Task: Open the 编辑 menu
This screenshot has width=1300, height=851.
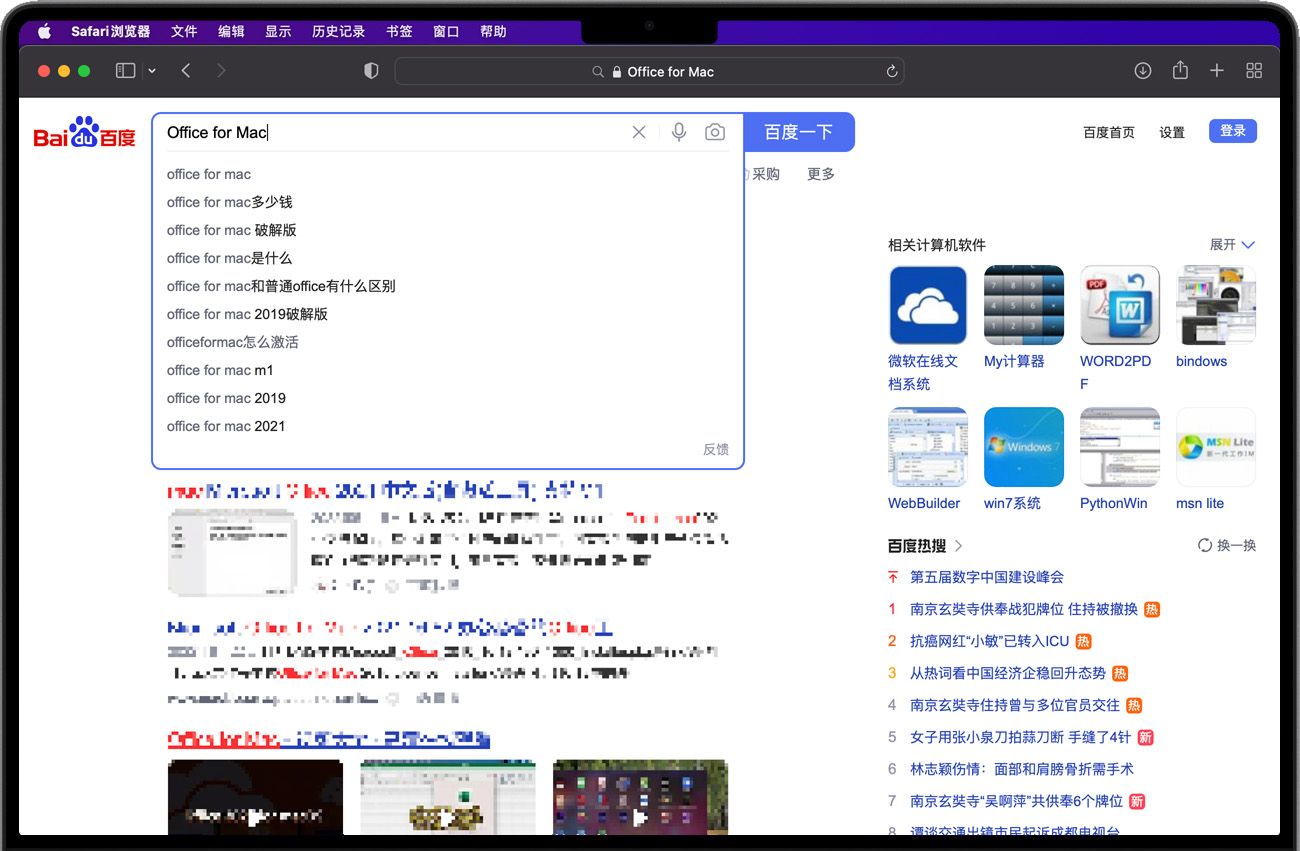Action: click(231, 32)
